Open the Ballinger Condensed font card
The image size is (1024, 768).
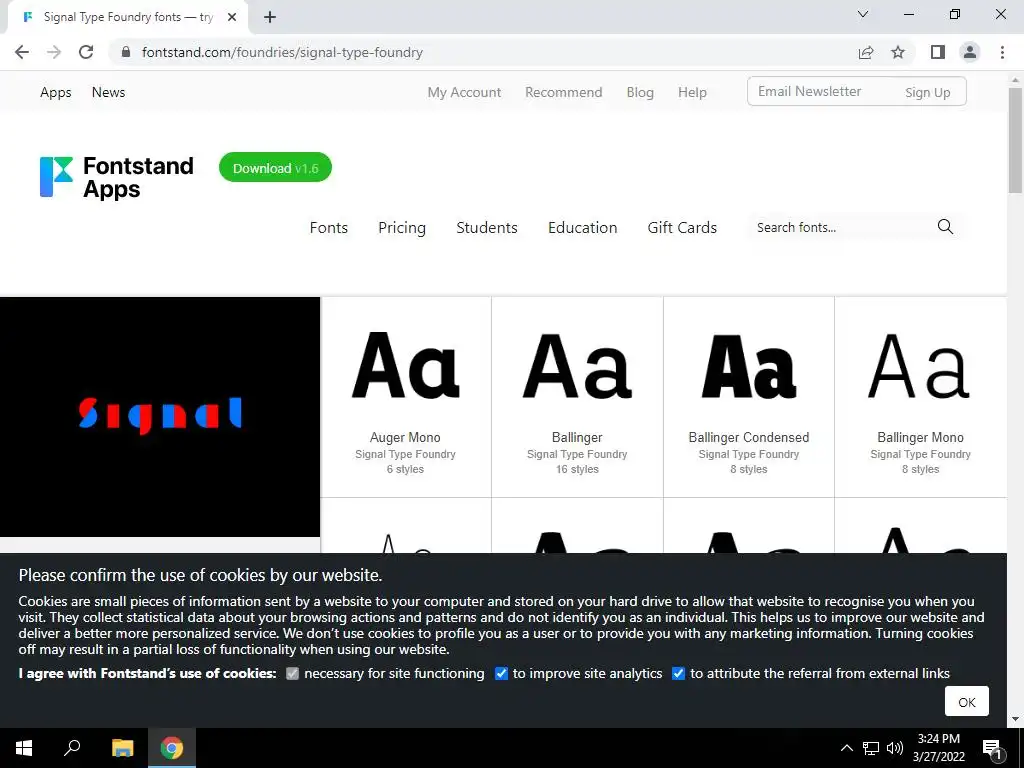pos(748,397)
